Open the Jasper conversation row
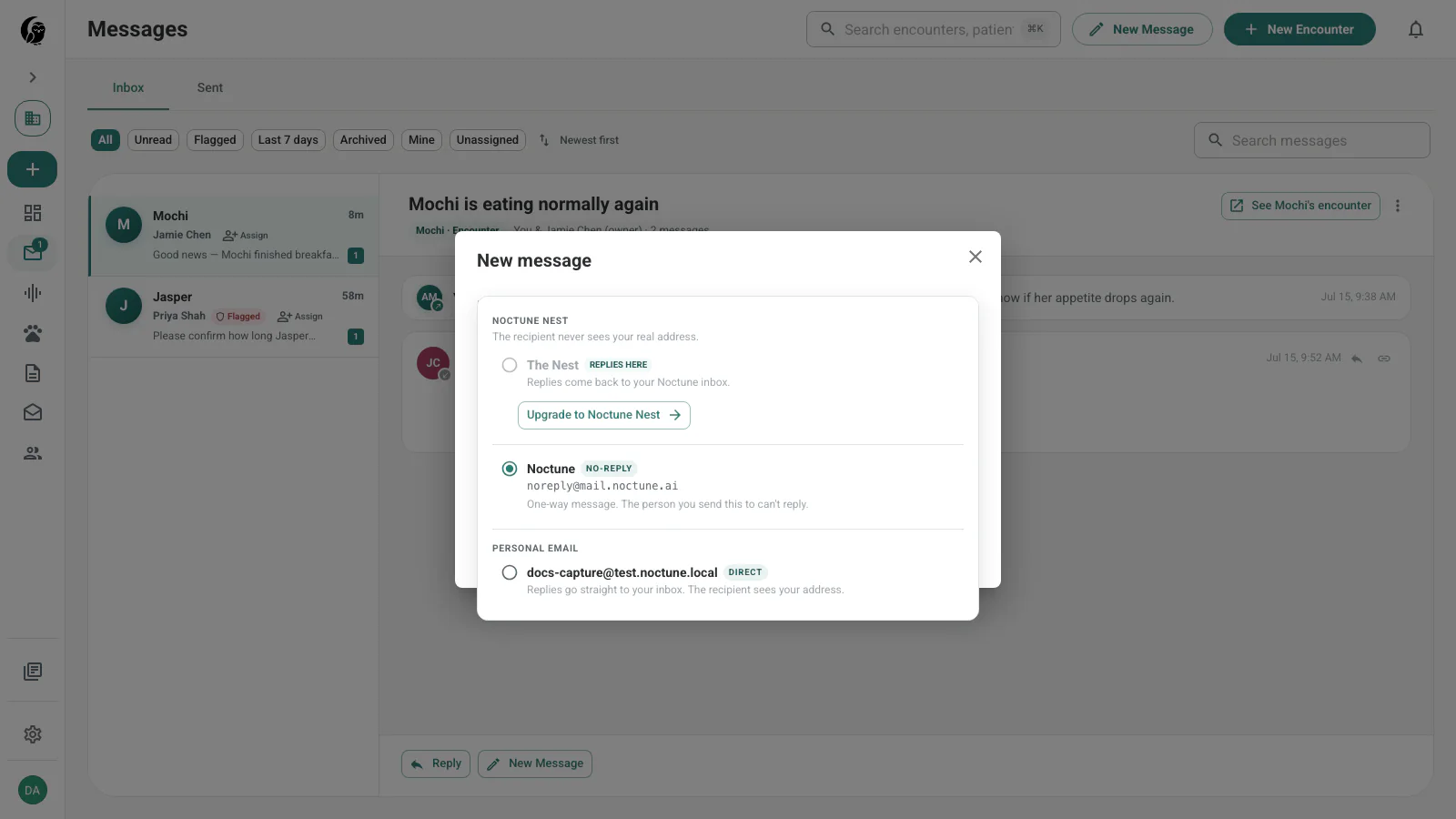This screenshot has height=819, width=1456. [234, 317]
